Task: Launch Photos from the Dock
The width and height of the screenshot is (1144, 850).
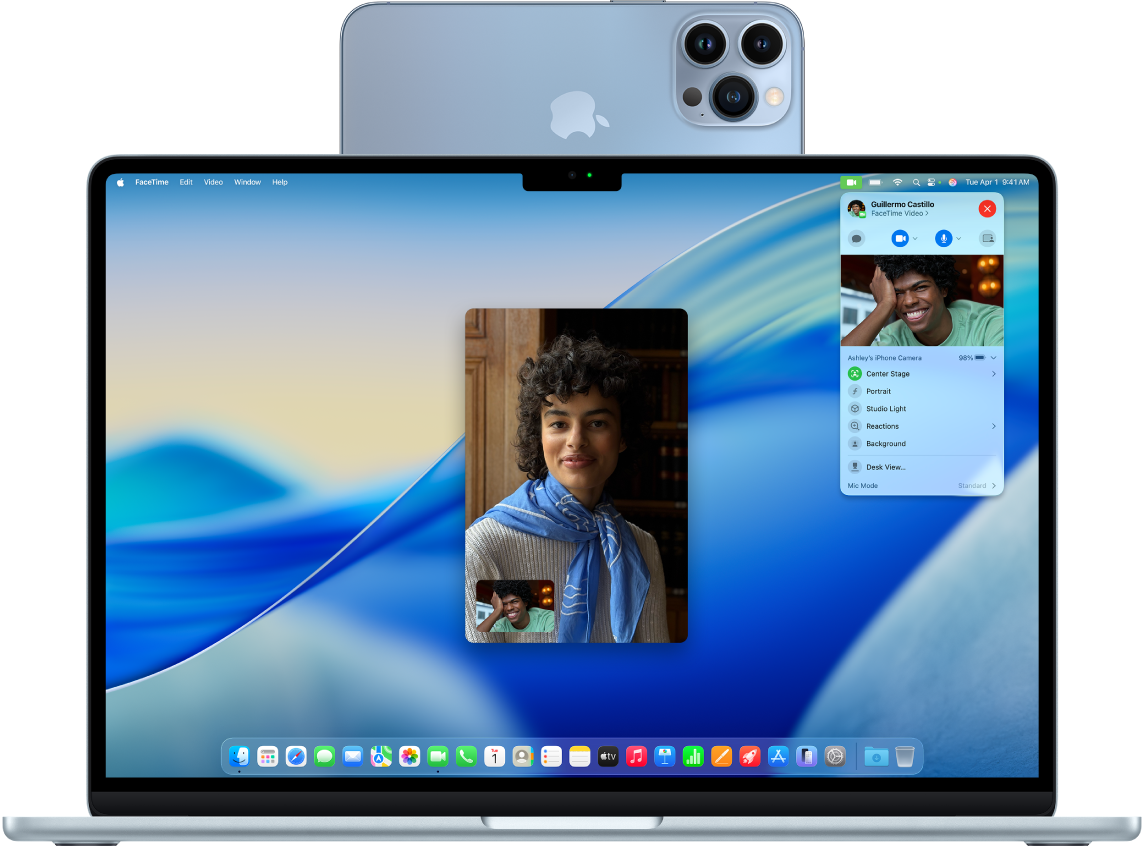Action: (410, 756)
